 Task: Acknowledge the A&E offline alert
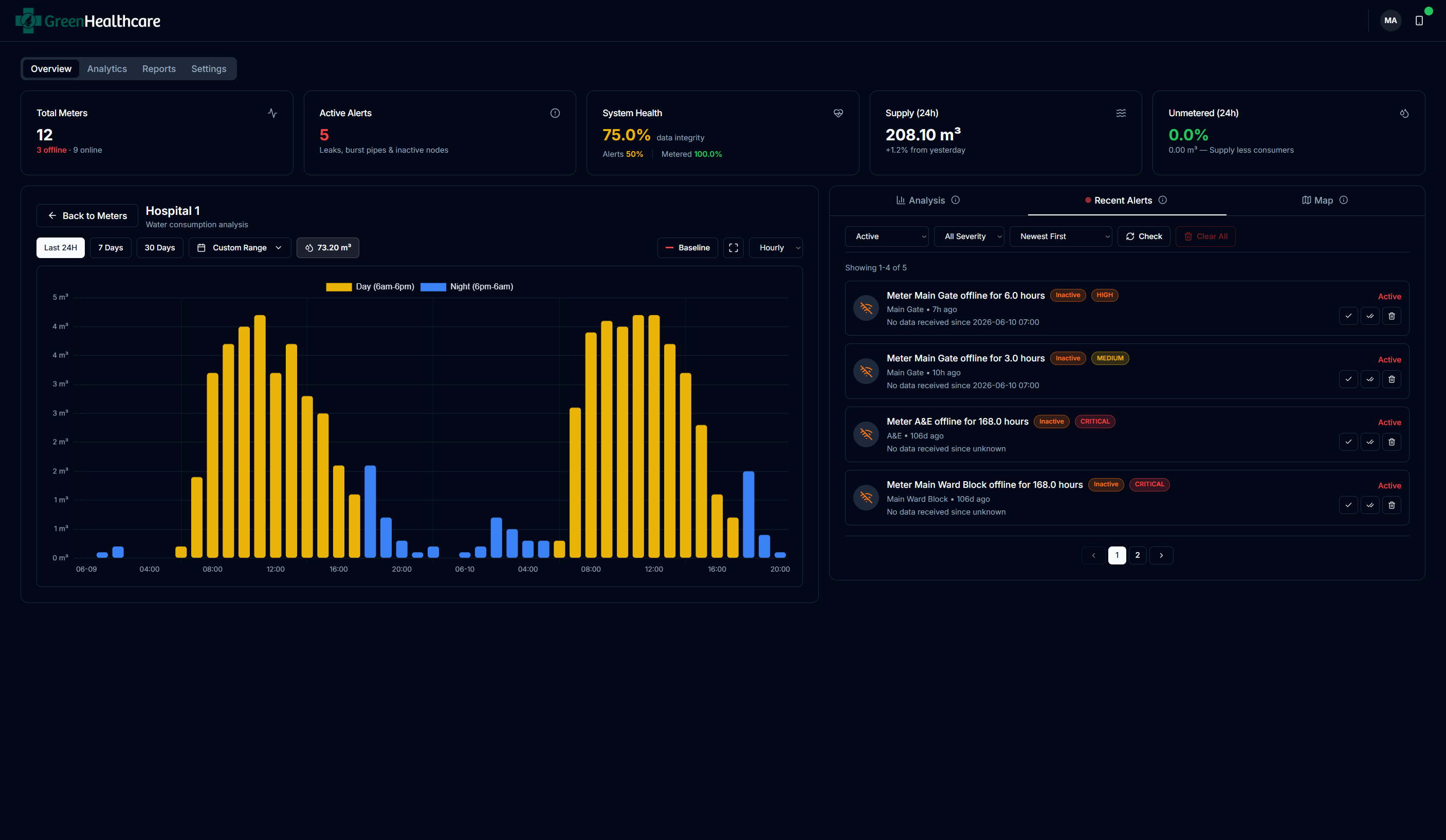pos(1348,442)
